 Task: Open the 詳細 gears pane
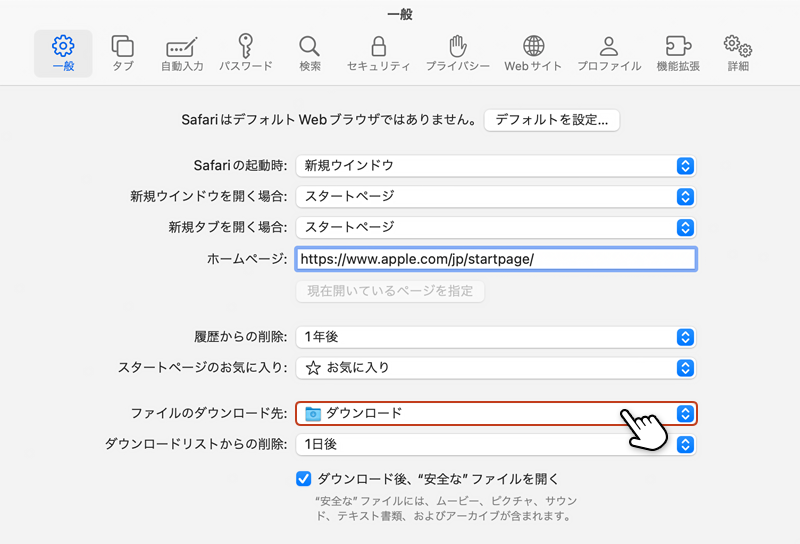pyautogui.click(x=738, y=53)
